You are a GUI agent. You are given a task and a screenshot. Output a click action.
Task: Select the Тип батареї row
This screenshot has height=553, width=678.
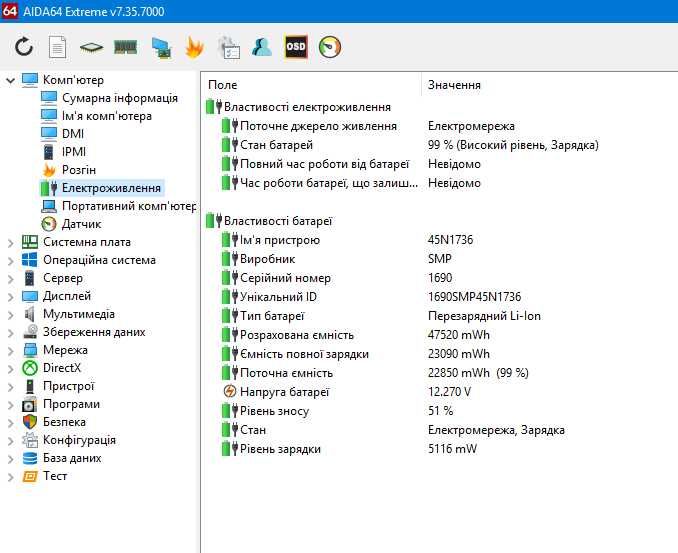(x=263, y=316)
